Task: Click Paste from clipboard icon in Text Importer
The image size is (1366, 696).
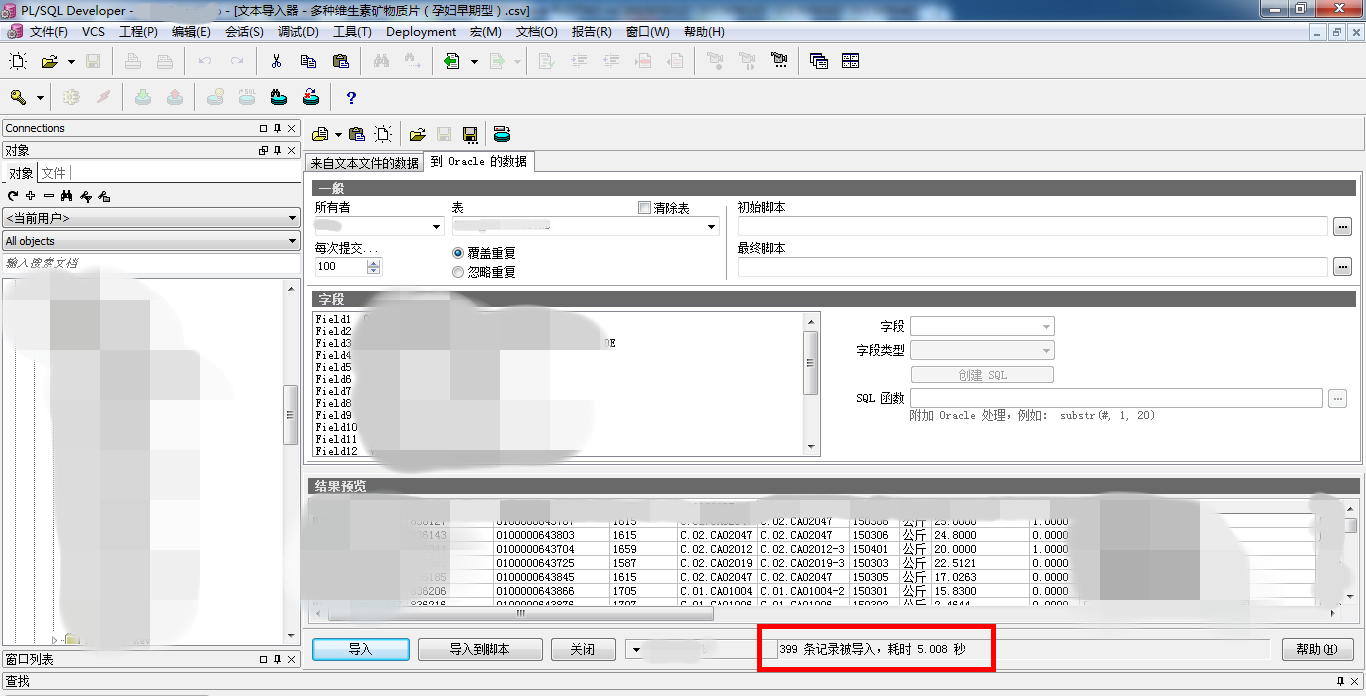Action: pos(357,134)
